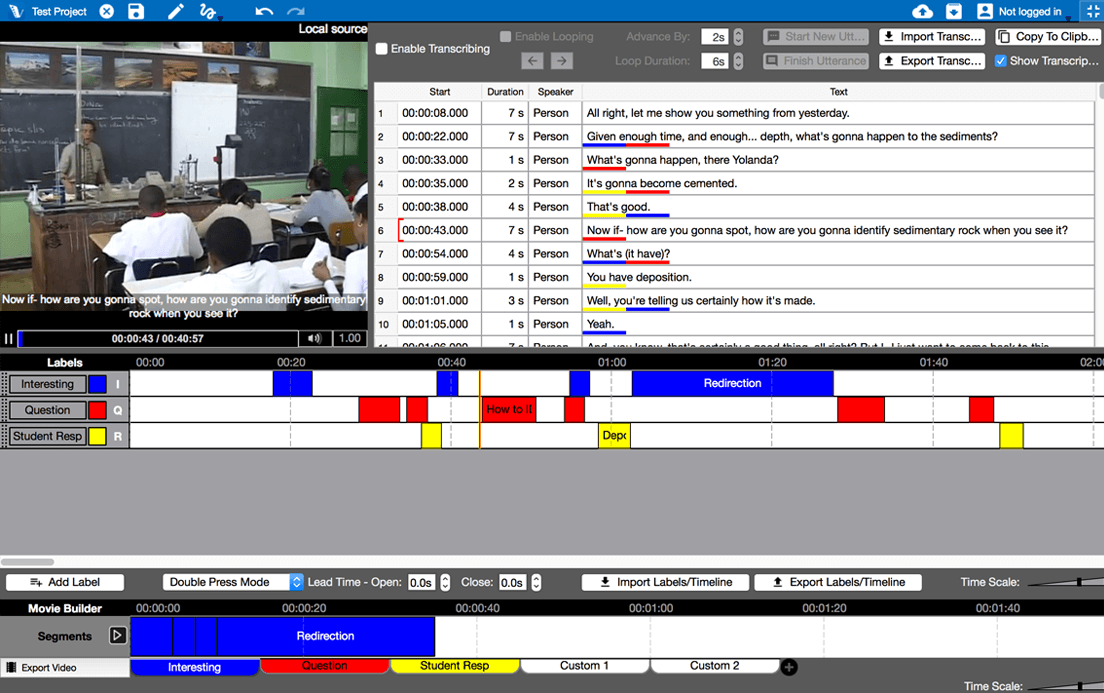Screen dimensions: 1104x693
Task: Click the Redirection segment in Interesting timeline
Action: tap(732, 383)
